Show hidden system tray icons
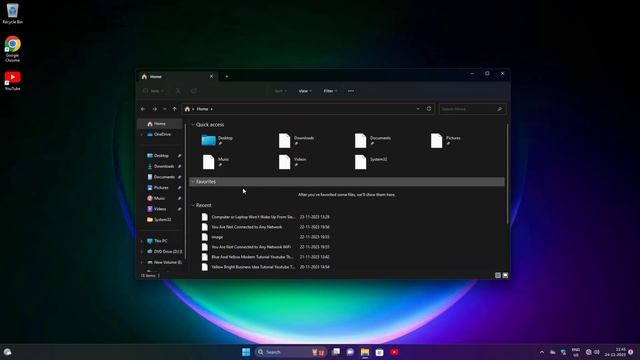Screen dimensions: 640x360 pyautogui.click(x=542, y=352)
